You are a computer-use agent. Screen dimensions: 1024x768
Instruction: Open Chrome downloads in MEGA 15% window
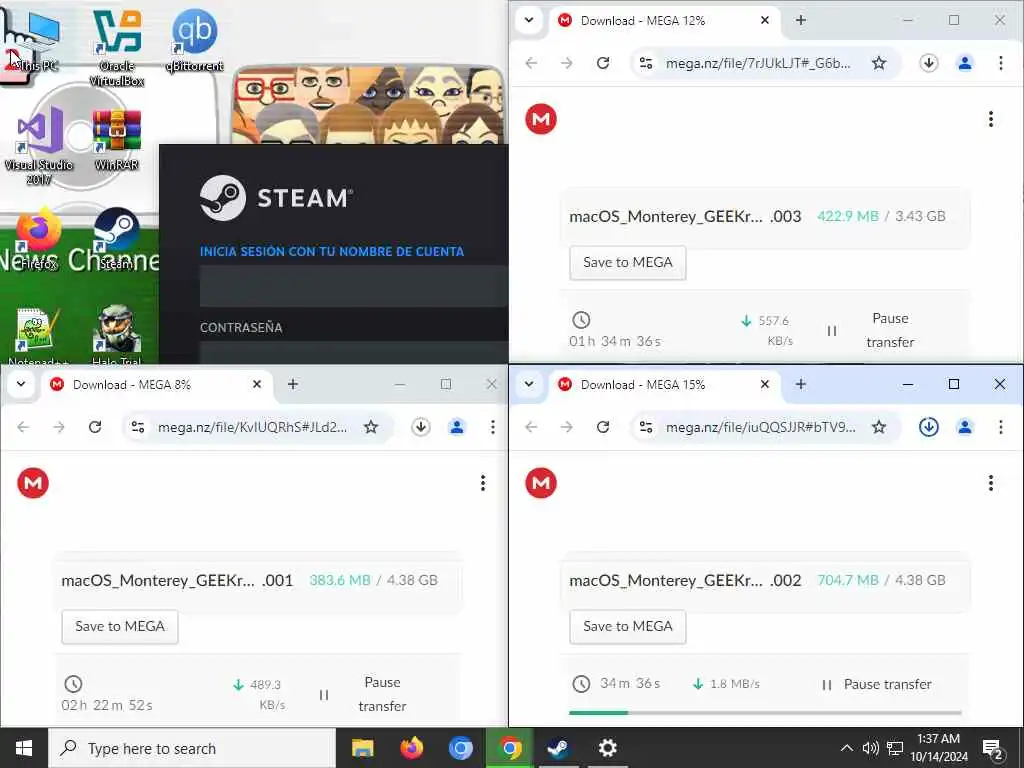[x=929, y=427]
